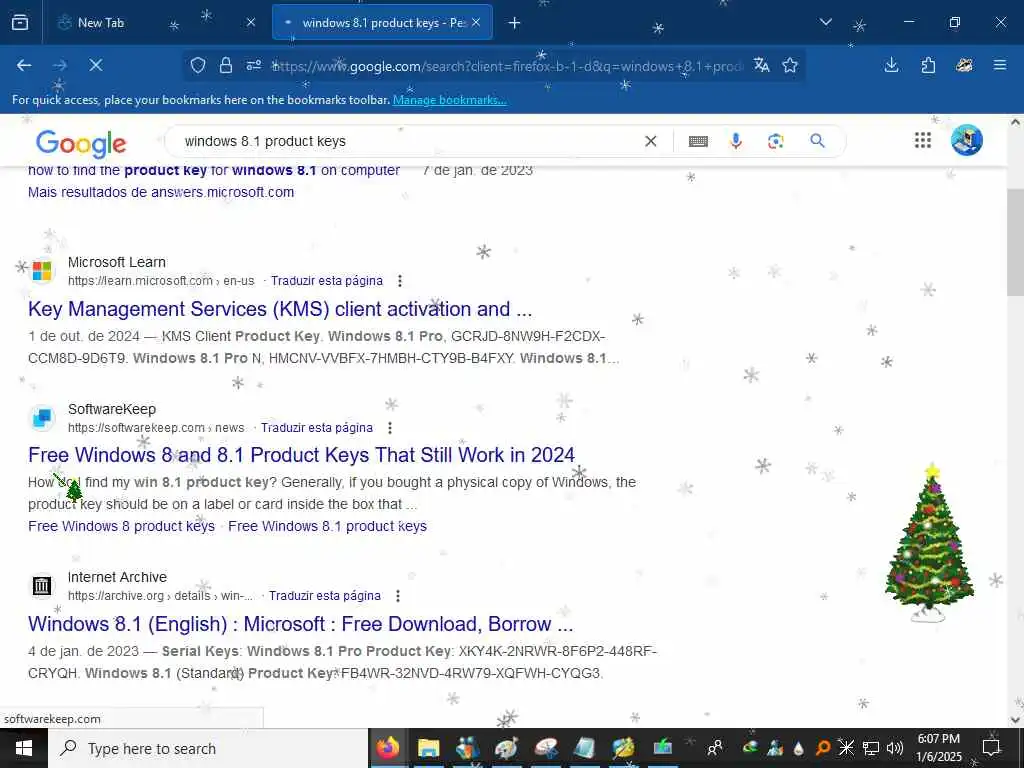Open the Firefox View icon
The height and width of the screenshot is (768, 1024).
click(x=20, y=23)
